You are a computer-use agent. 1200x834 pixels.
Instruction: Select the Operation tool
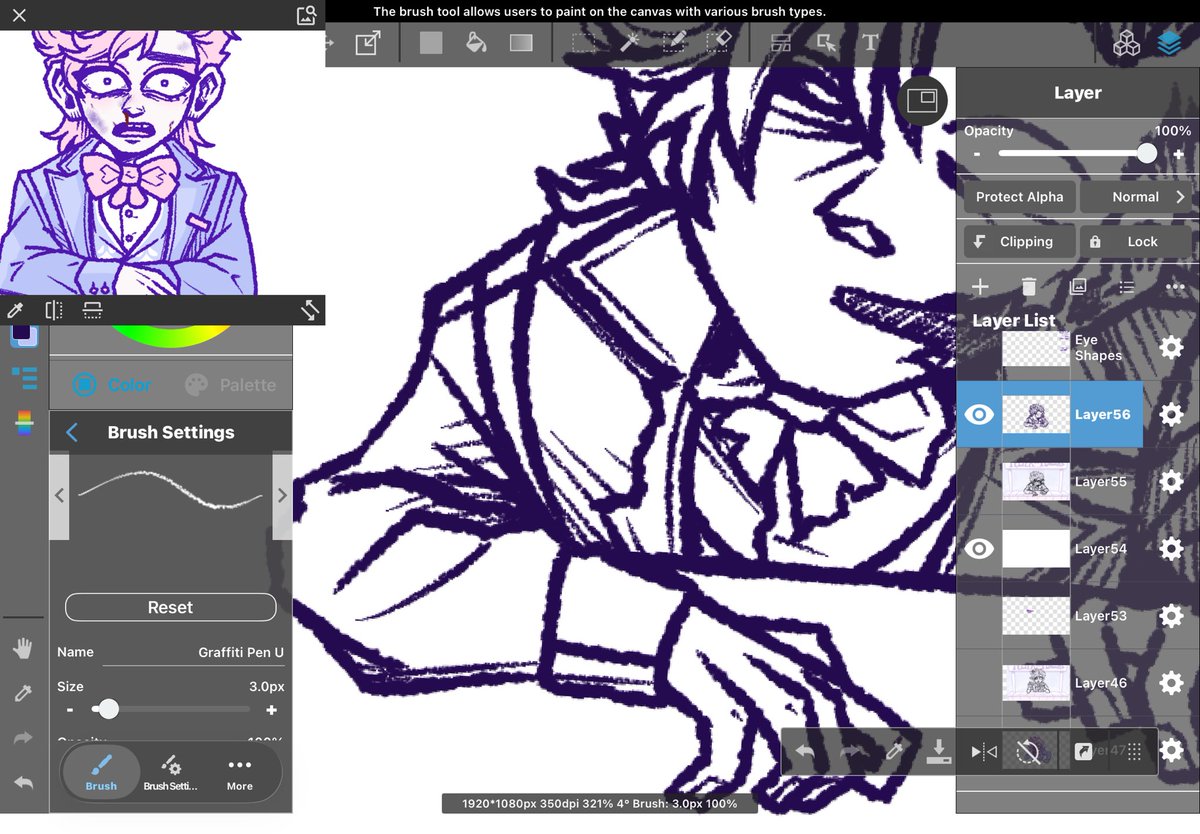(826, 43)
